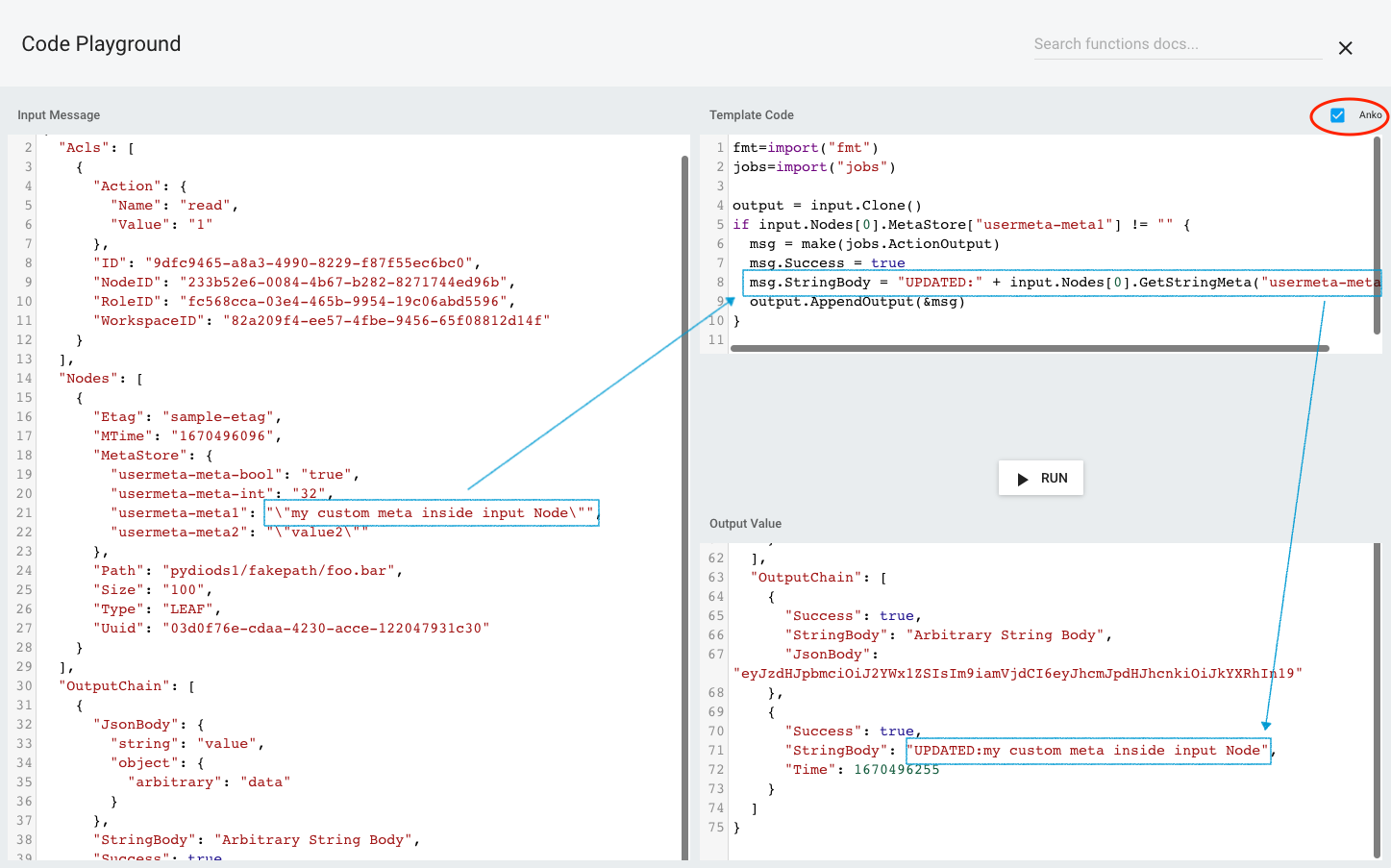Click the Template Code vertical scrollbar
The height and width of the screenshot is (868, 1391).
click(x=1377, y=236)
